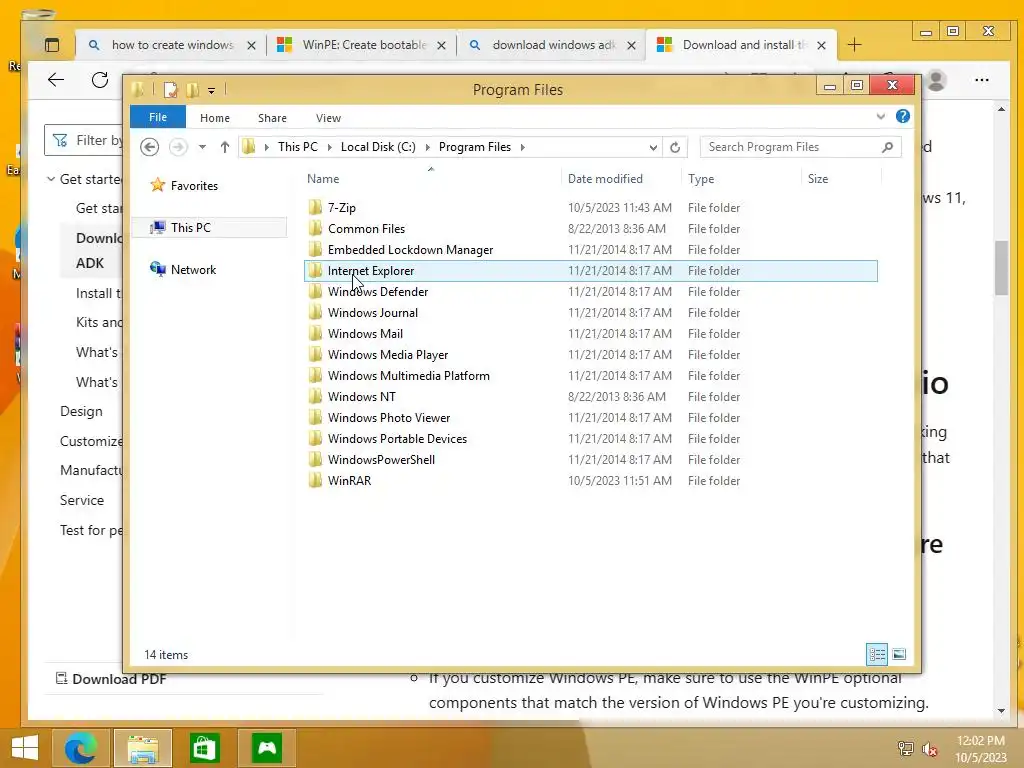Select Windows NT folder name
Image resolution: width=1024 pixels, height=768 pixels.
click(x=362, y=396)
